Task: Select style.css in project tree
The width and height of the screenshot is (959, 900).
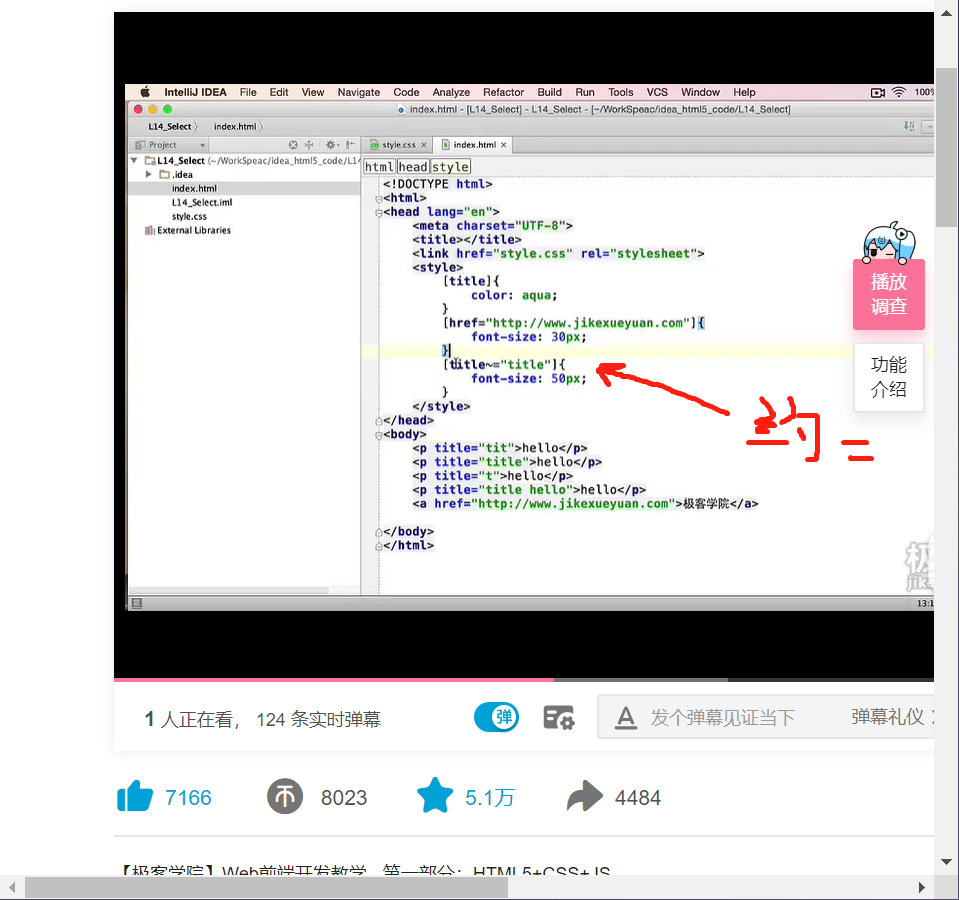Action: (189, 216)
